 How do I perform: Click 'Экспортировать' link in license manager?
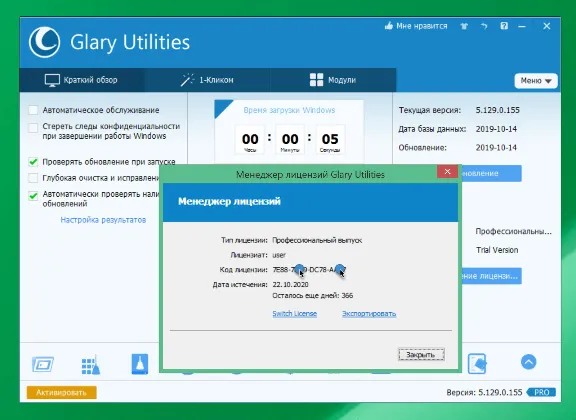pyautogui.click(x=369, y=313)
